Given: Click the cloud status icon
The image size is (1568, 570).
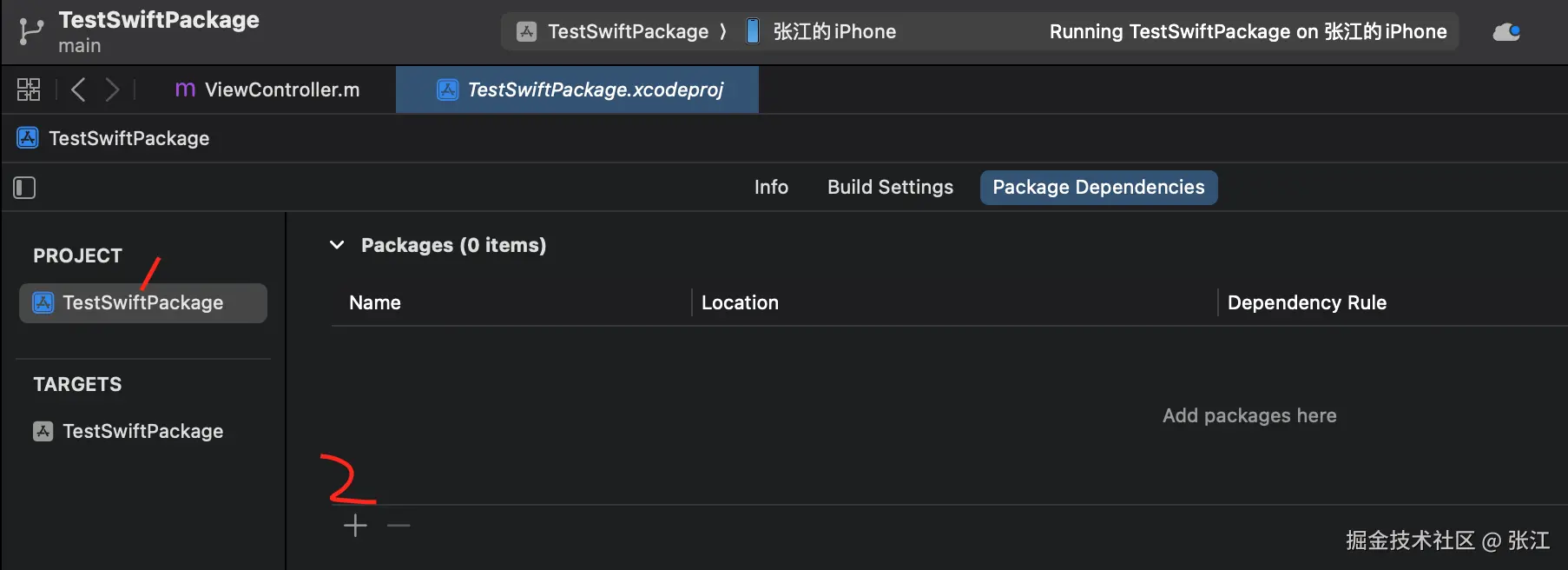Looking at the screenshot, I should (1506, 32).
